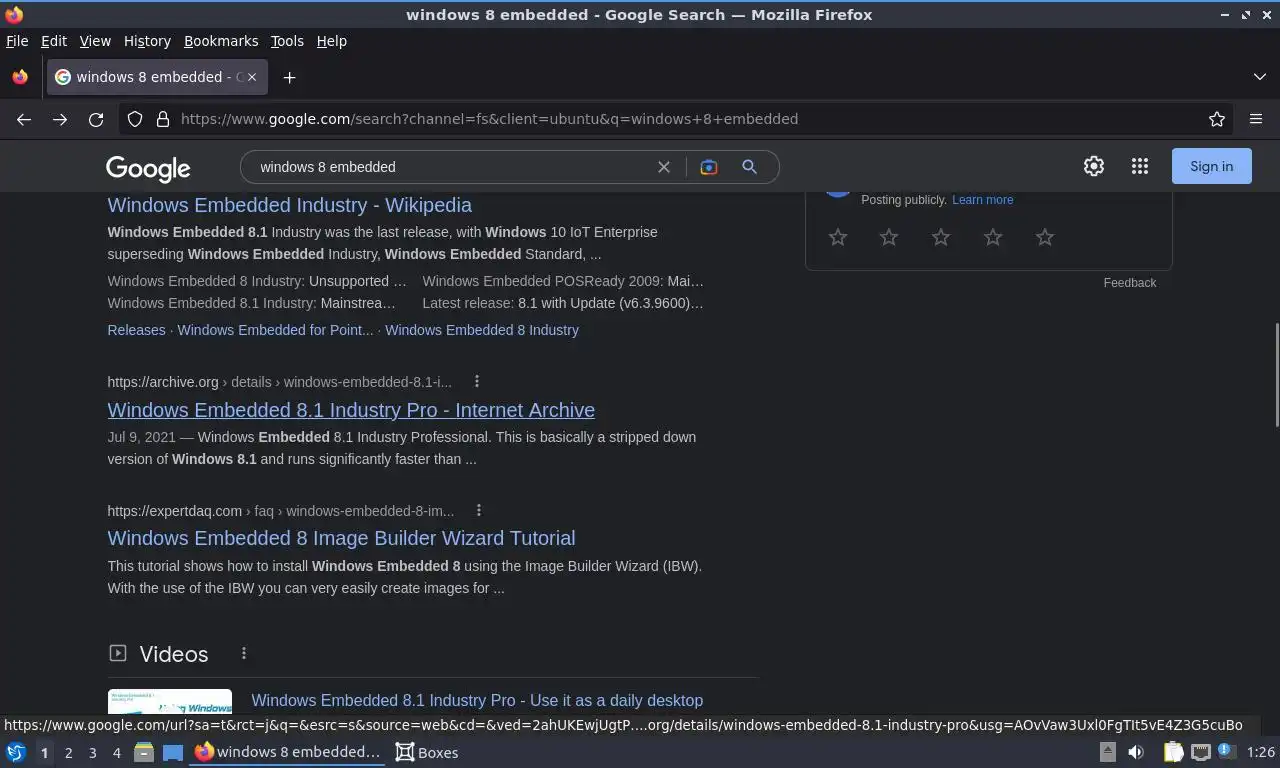Viewport: 1280px width, 768px height.
Task: Open the Help menu
Action: [332, 41]
